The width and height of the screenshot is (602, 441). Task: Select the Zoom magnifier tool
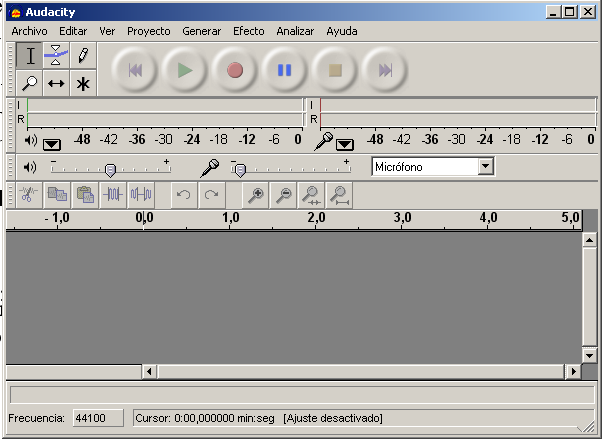(x=29, y=84)
